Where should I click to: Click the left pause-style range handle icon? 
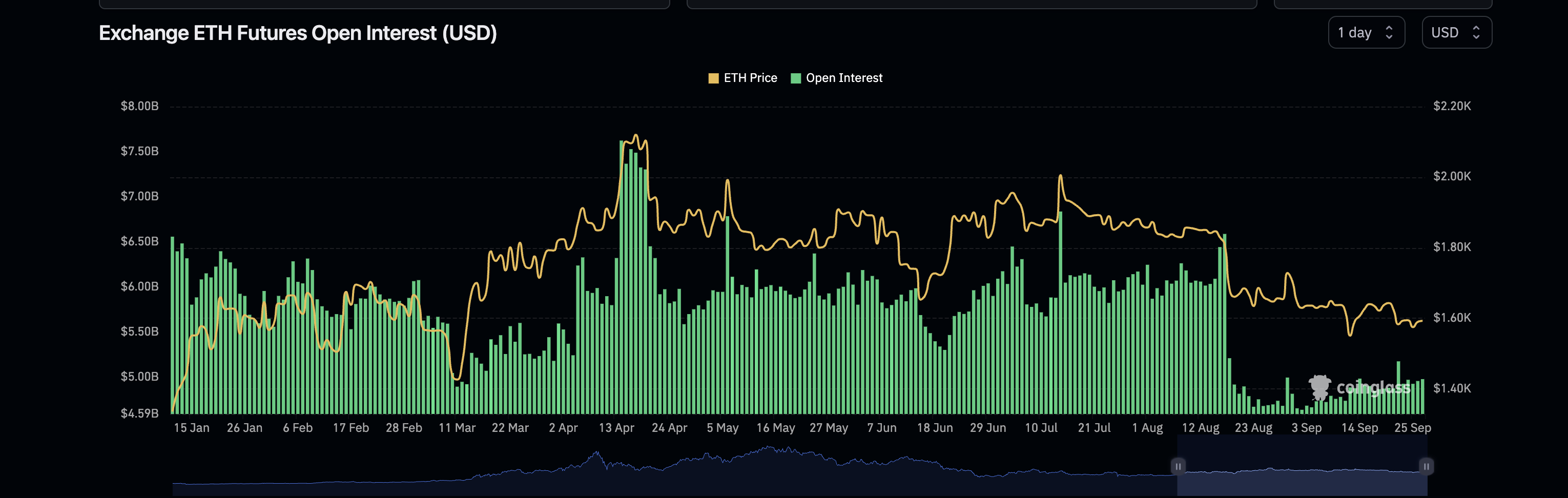1179,466
